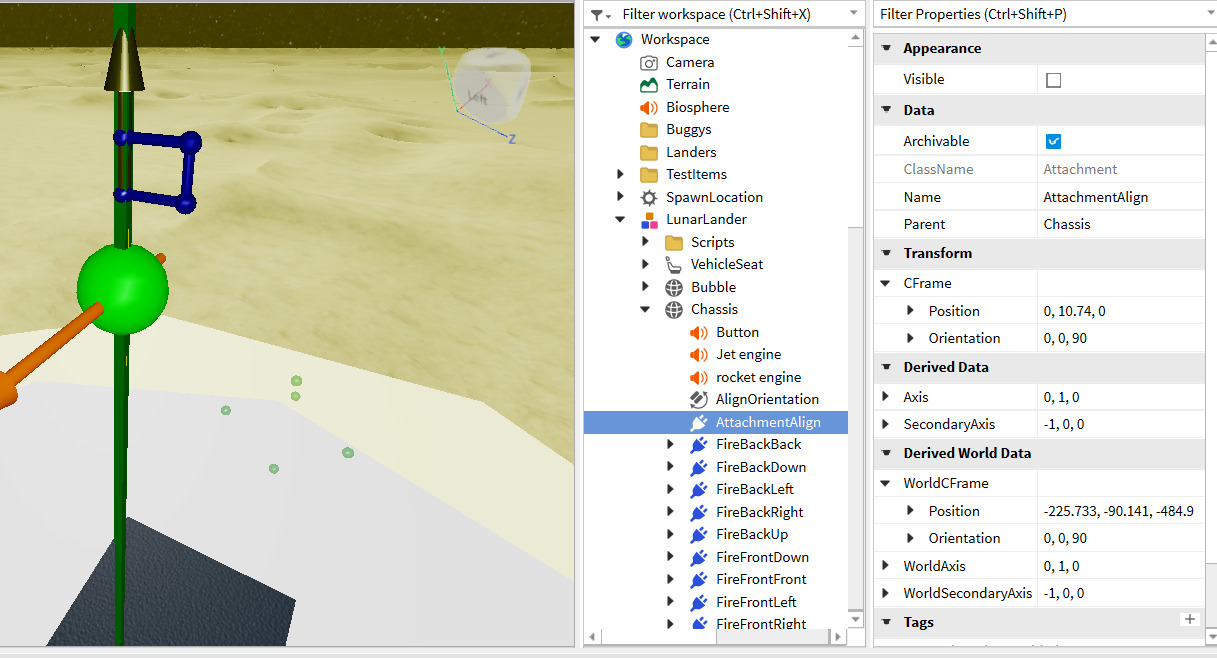The image size is (1217, 658).
Task: Click the VehicleSeat icon in Chassis tree
Action: (x=673, y=264)
